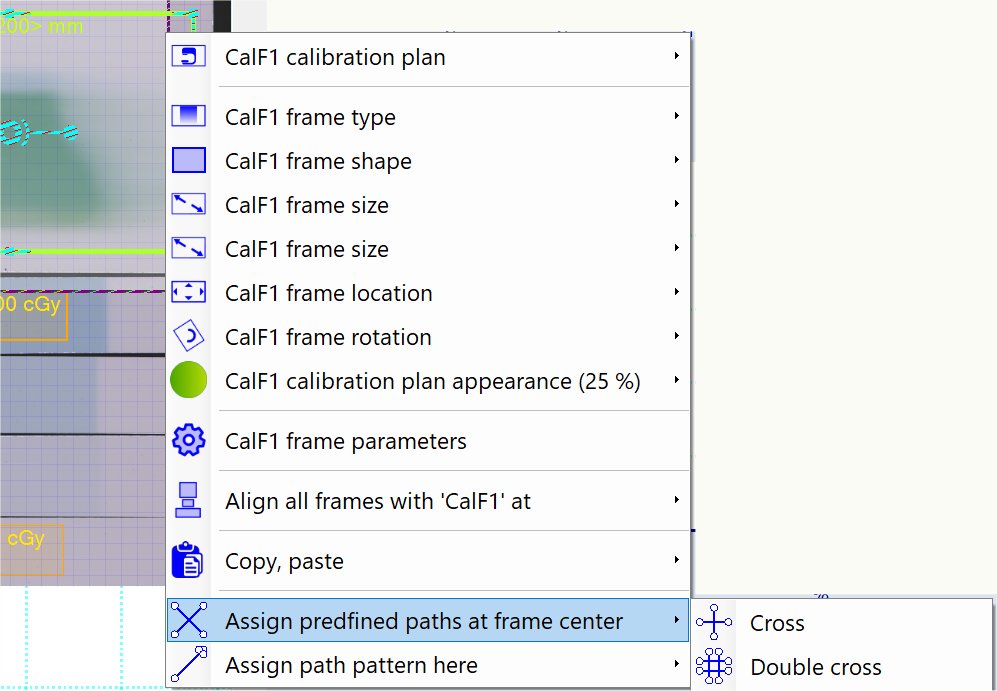Select Align all frames with 'CalF1' at
This screenshot has height=691, width=997.
click(378, 501)
